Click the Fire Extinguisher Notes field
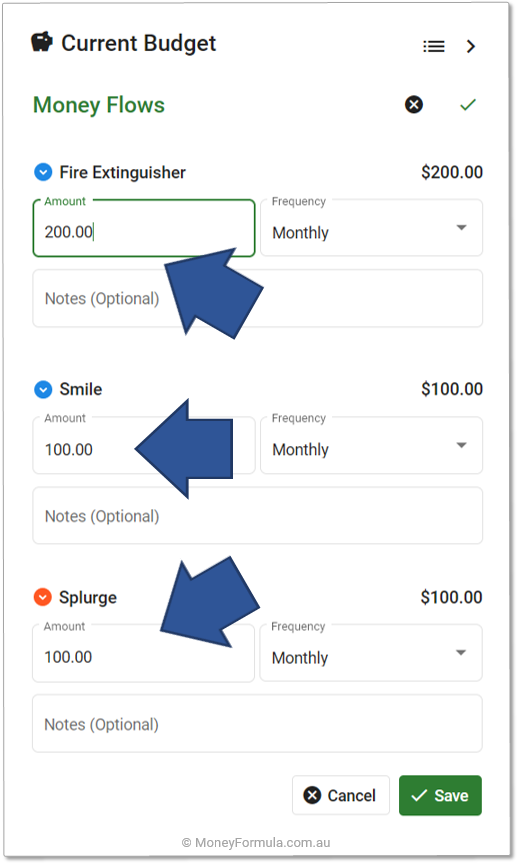Screen dimensions: 518x863 (x=258, y=298)
